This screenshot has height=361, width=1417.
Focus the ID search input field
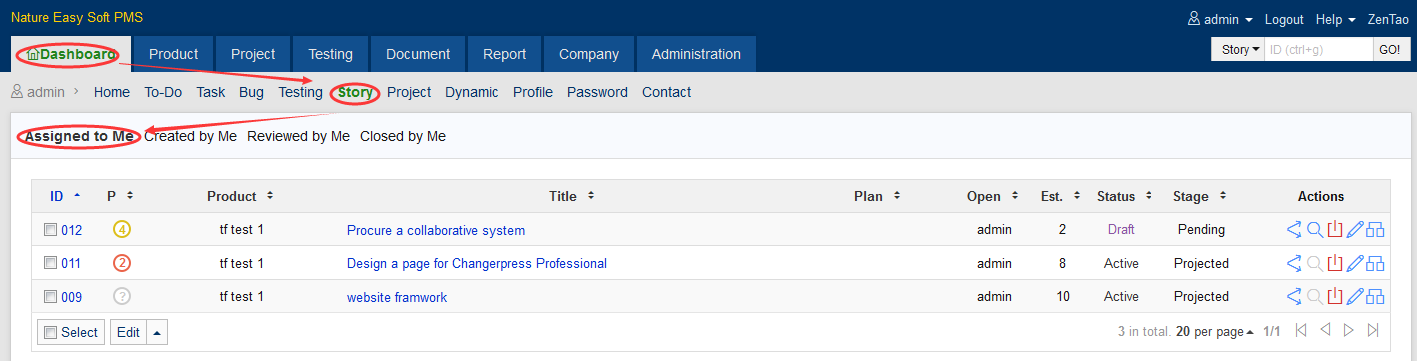click(x=1318, y=49)
